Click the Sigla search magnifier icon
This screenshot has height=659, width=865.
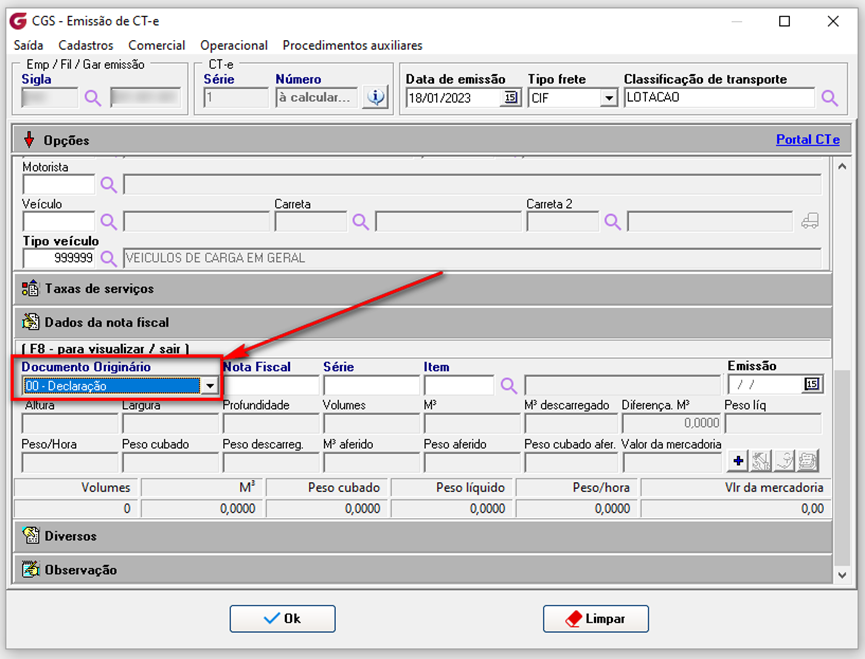pos(93,98)
